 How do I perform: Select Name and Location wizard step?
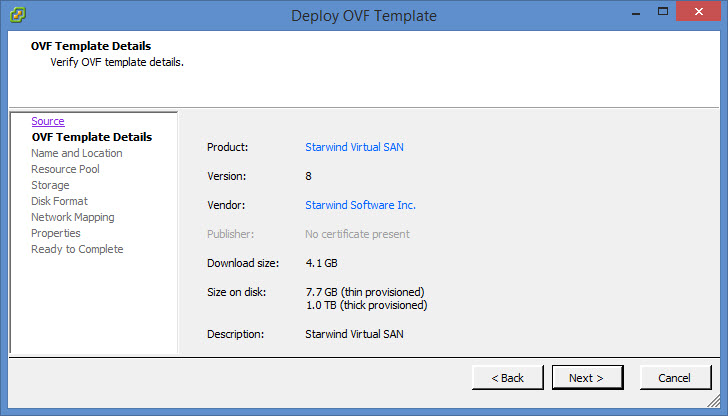(x=77, y=153)
